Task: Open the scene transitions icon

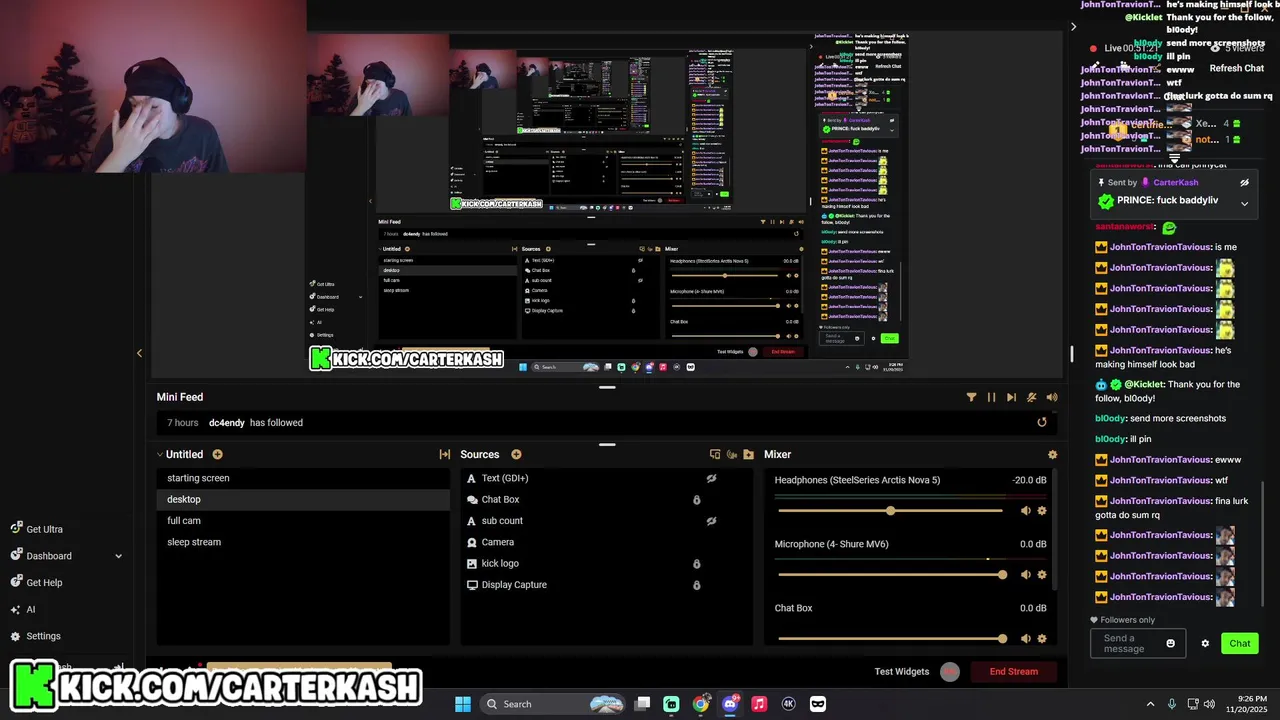Action: [444, 454]
